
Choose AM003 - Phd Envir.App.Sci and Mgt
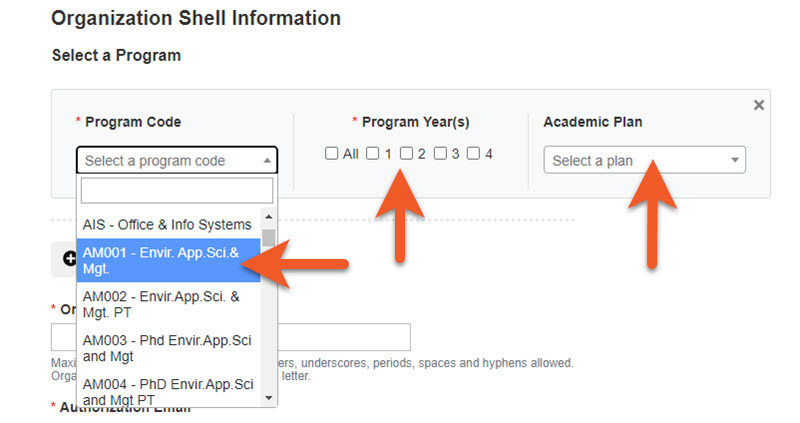click(168, 348)
